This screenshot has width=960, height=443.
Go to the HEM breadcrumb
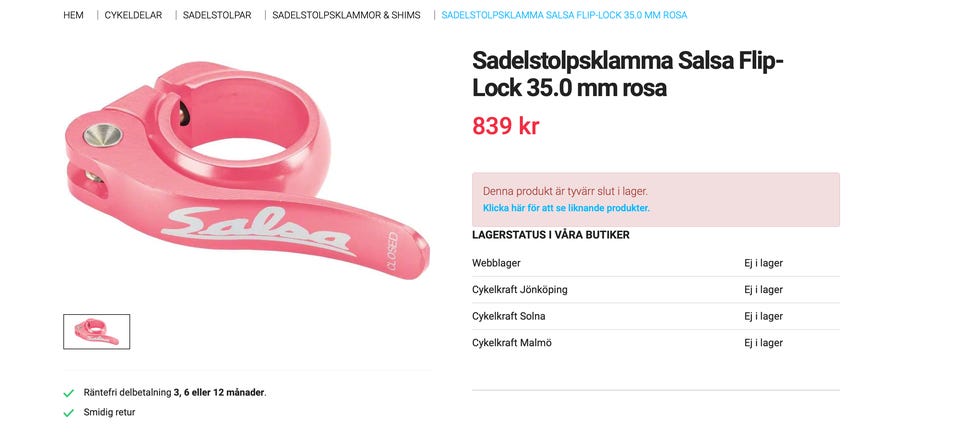pos(73,15)
